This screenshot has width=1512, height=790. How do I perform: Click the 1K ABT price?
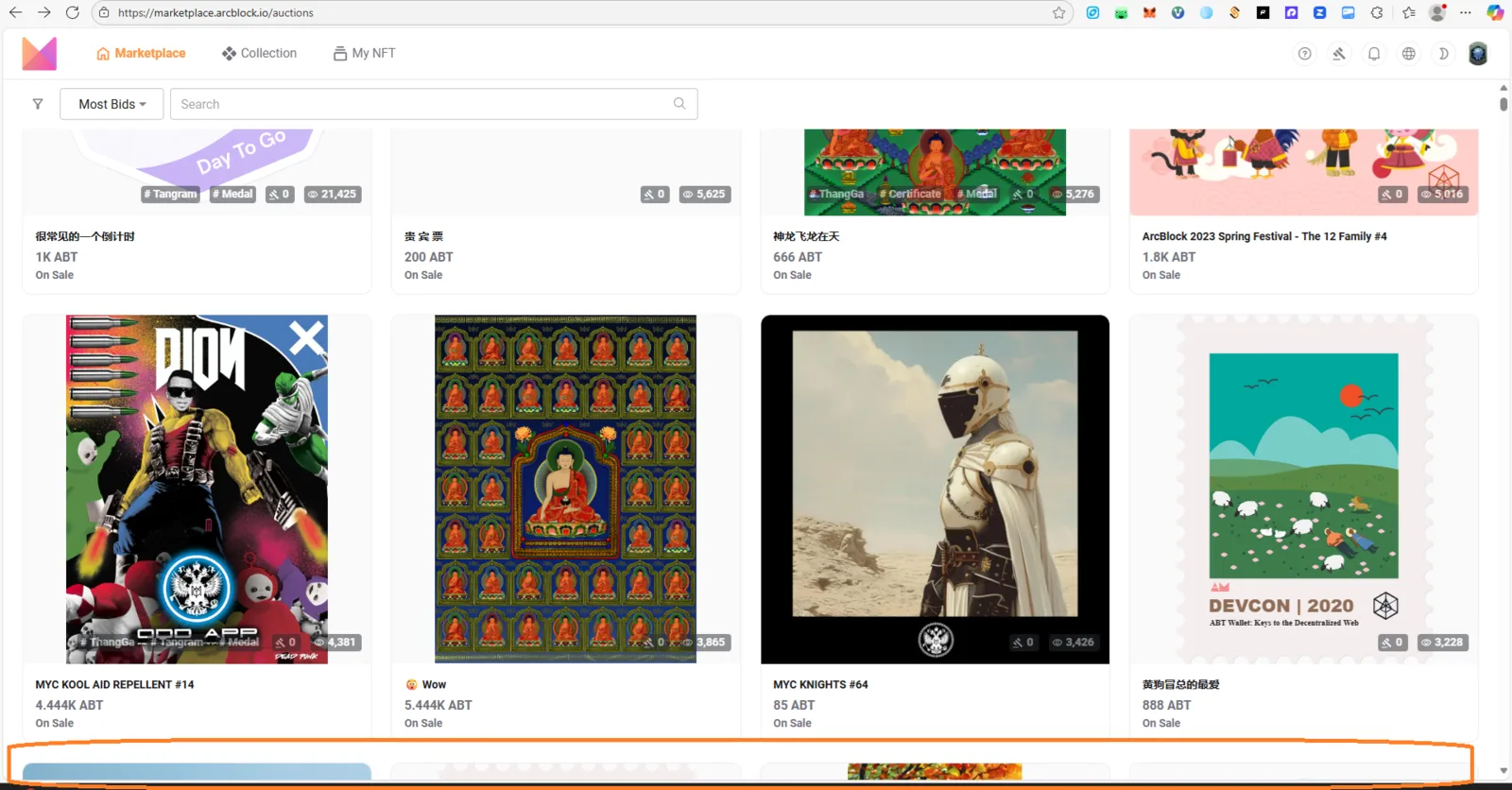[x=57, y=257]
